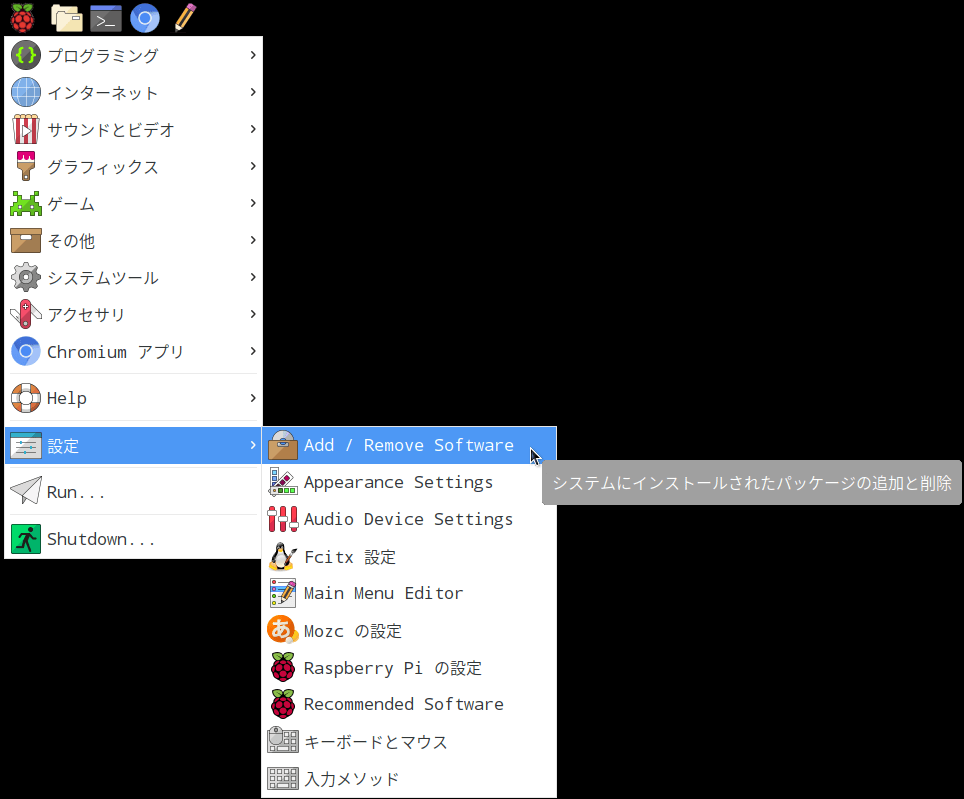This screenshot has width=964, height=799.
Task: Click the アクセサリ pocket knife icon
Action: (26, 314)
